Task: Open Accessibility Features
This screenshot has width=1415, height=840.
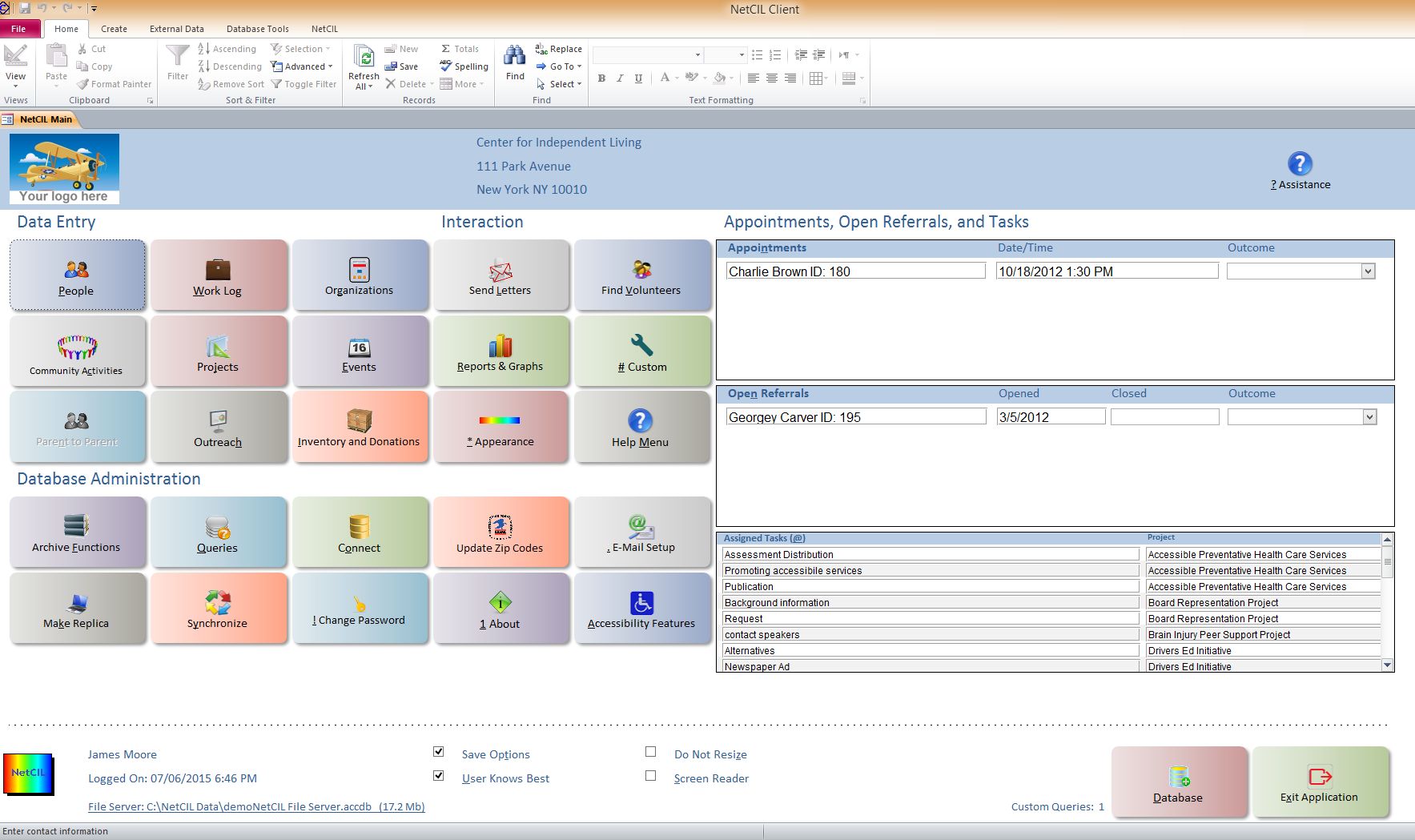Action: pyautogui.click(x=642, y=609)
